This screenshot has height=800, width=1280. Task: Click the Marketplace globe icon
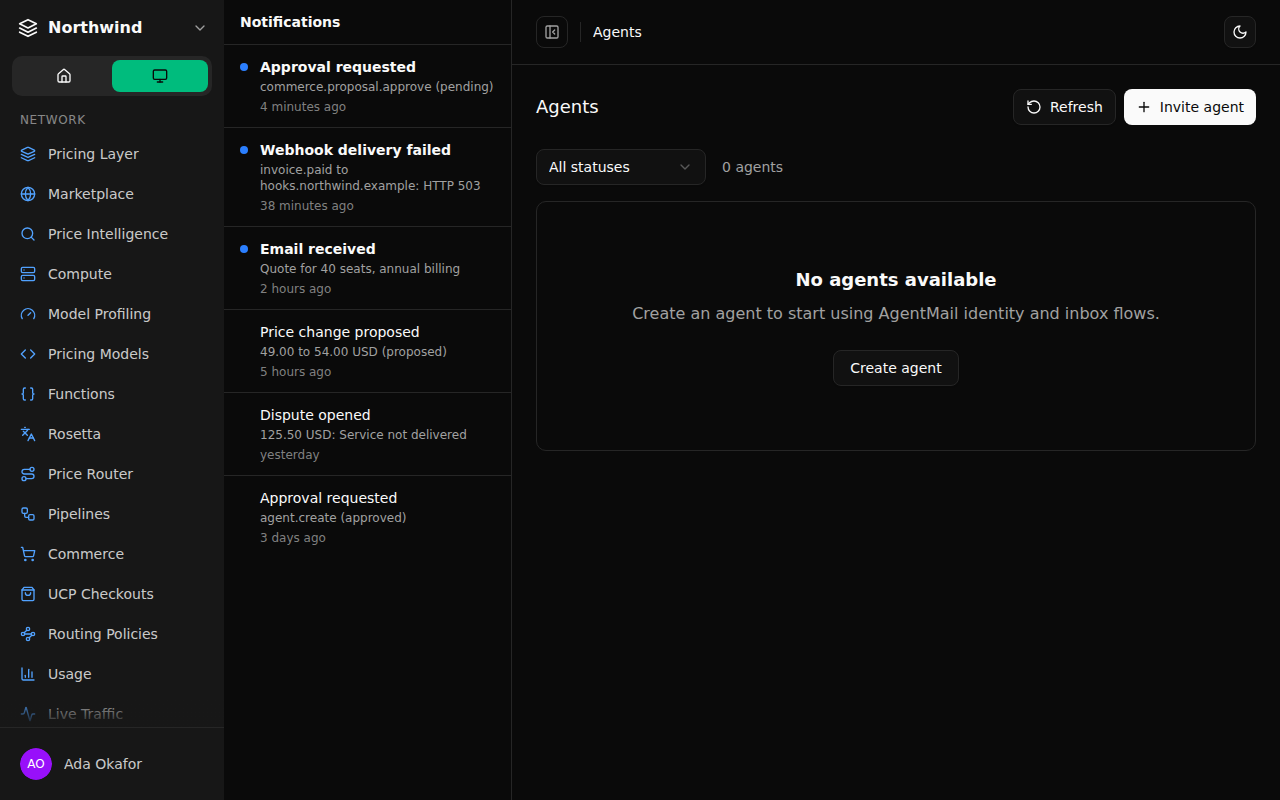tap(28, 194)
